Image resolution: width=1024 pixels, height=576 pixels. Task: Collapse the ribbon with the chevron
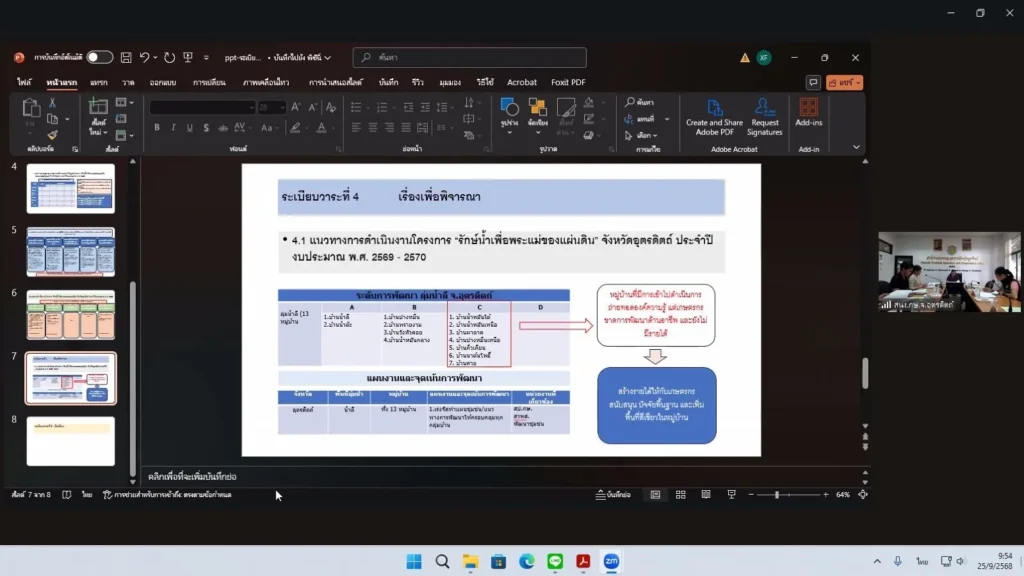pyautogui.click(x=856, y=147)
